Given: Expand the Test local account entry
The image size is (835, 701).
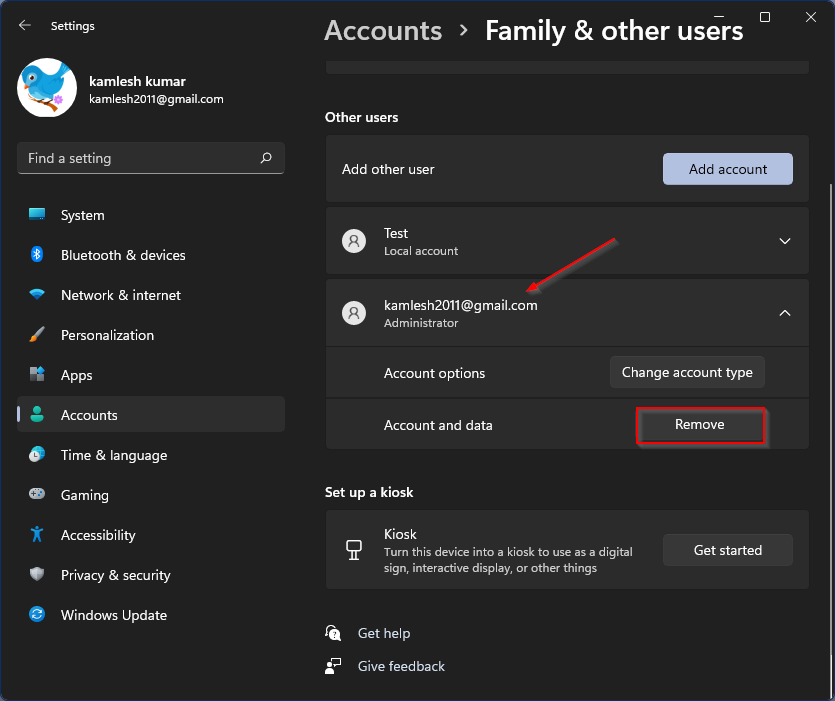Looking at the screenshot, I should click(x=784, y=240).
